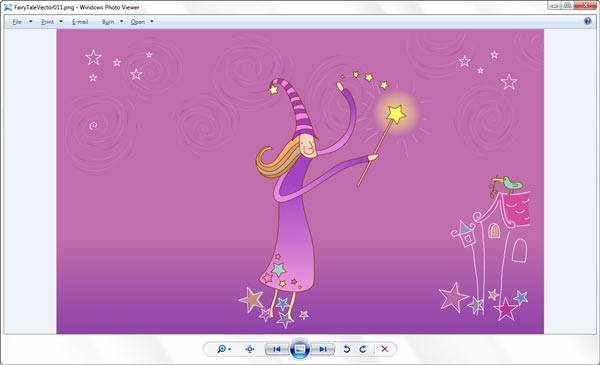Expand the zoom magnifier dropdown arrow

click(229, 349)
